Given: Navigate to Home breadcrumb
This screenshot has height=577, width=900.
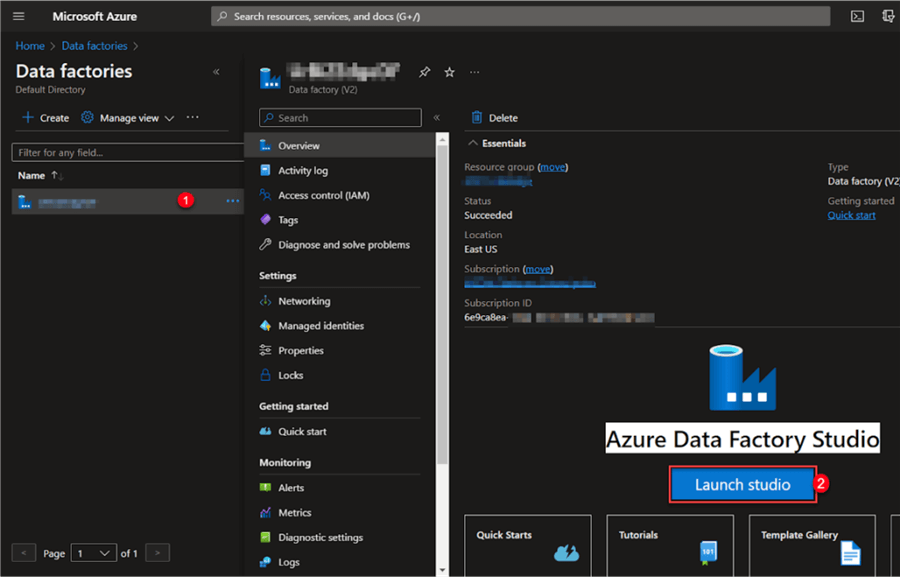Looking at the screenshot, I should point(30,46).
